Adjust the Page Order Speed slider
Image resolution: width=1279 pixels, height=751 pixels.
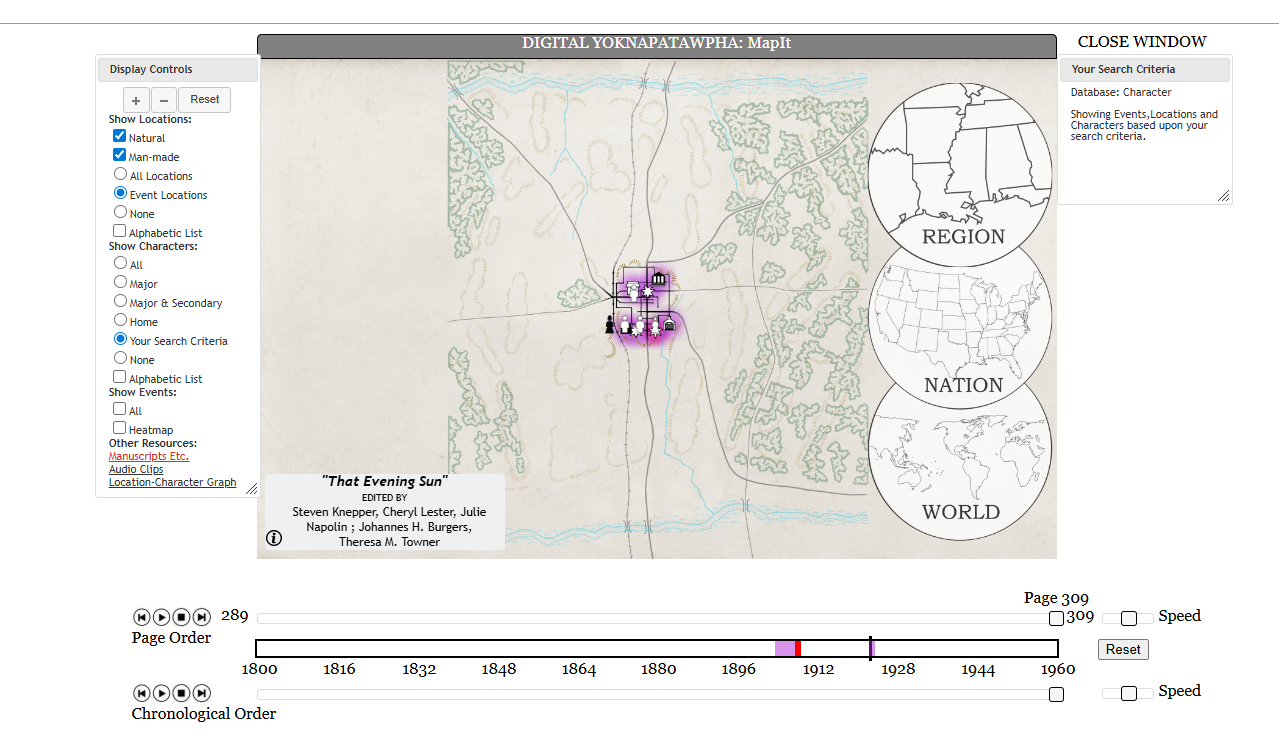coord(1129,618)
